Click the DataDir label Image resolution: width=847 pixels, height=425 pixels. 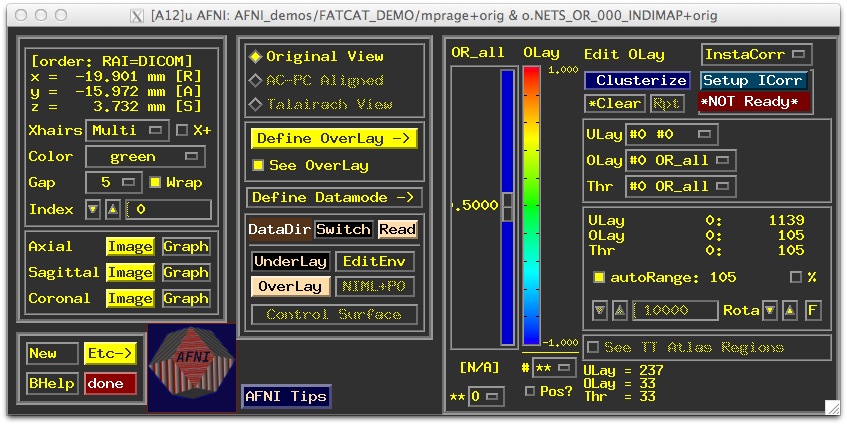[x=279, y=230]
